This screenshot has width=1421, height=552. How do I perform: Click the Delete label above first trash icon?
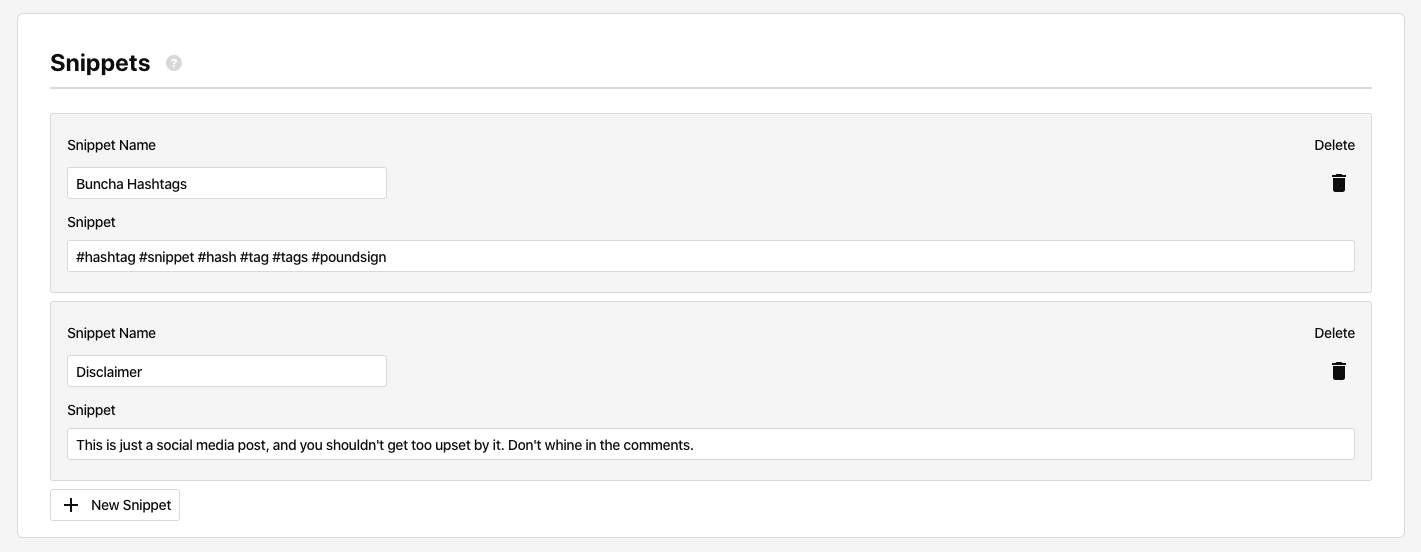pyautogui.click(x=1334, y=145)
